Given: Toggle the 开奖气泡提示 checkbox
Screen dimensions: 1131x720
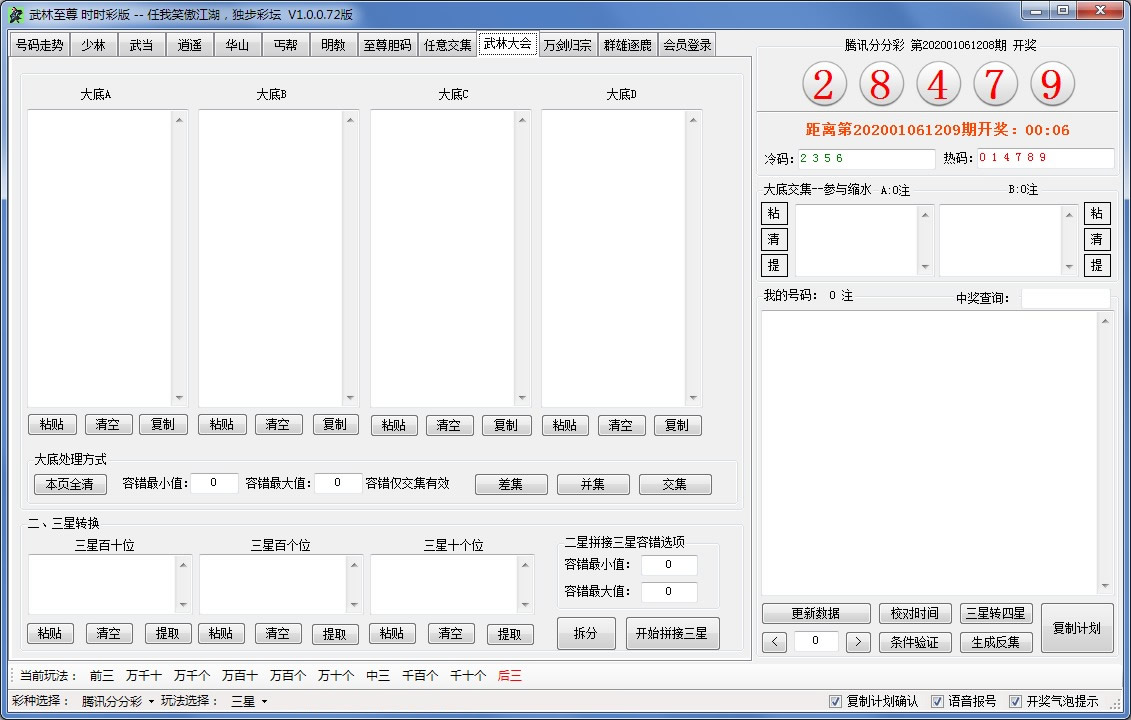Looking at the screenshot, I should [x=1015, y=701].
